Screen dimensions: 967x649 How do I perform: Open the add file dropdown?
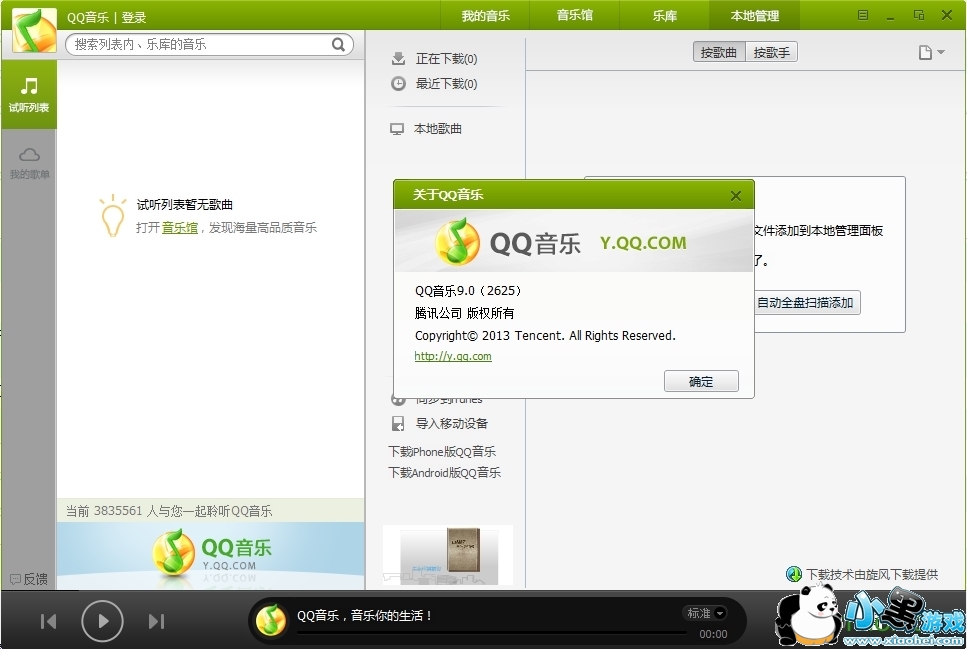click(x=931, y=52)
